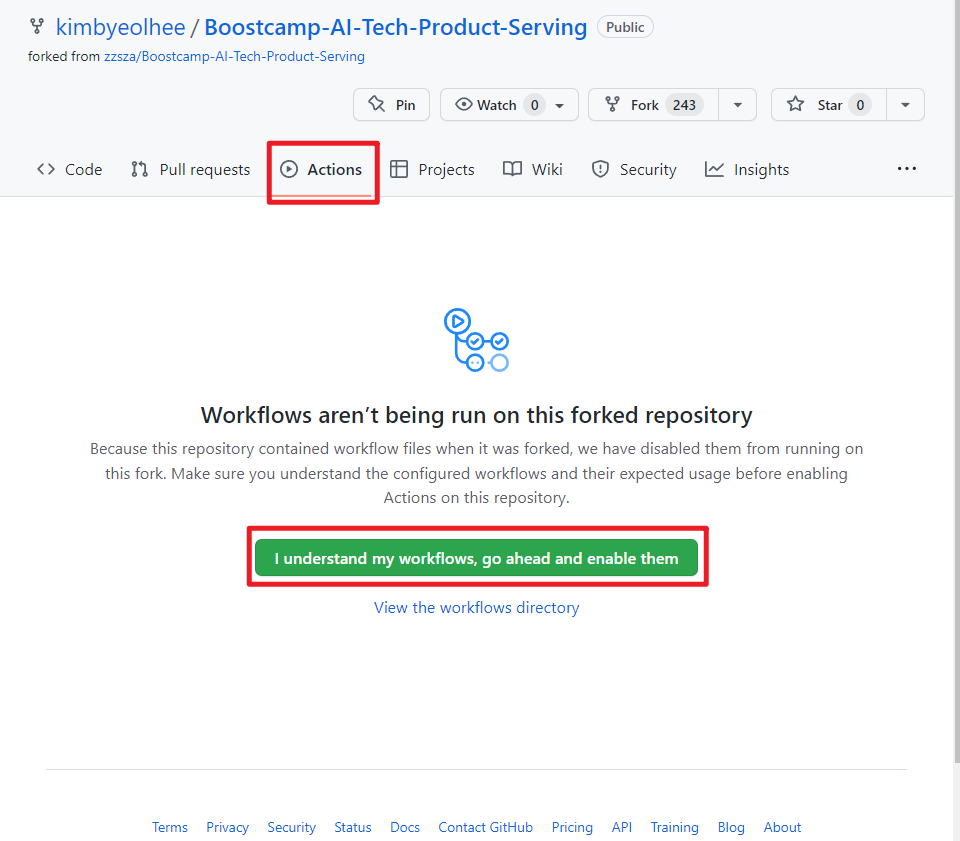Open the zzsza upstream repository link
The height and width of the screenshot is (841, 960).
coord(234,56)
